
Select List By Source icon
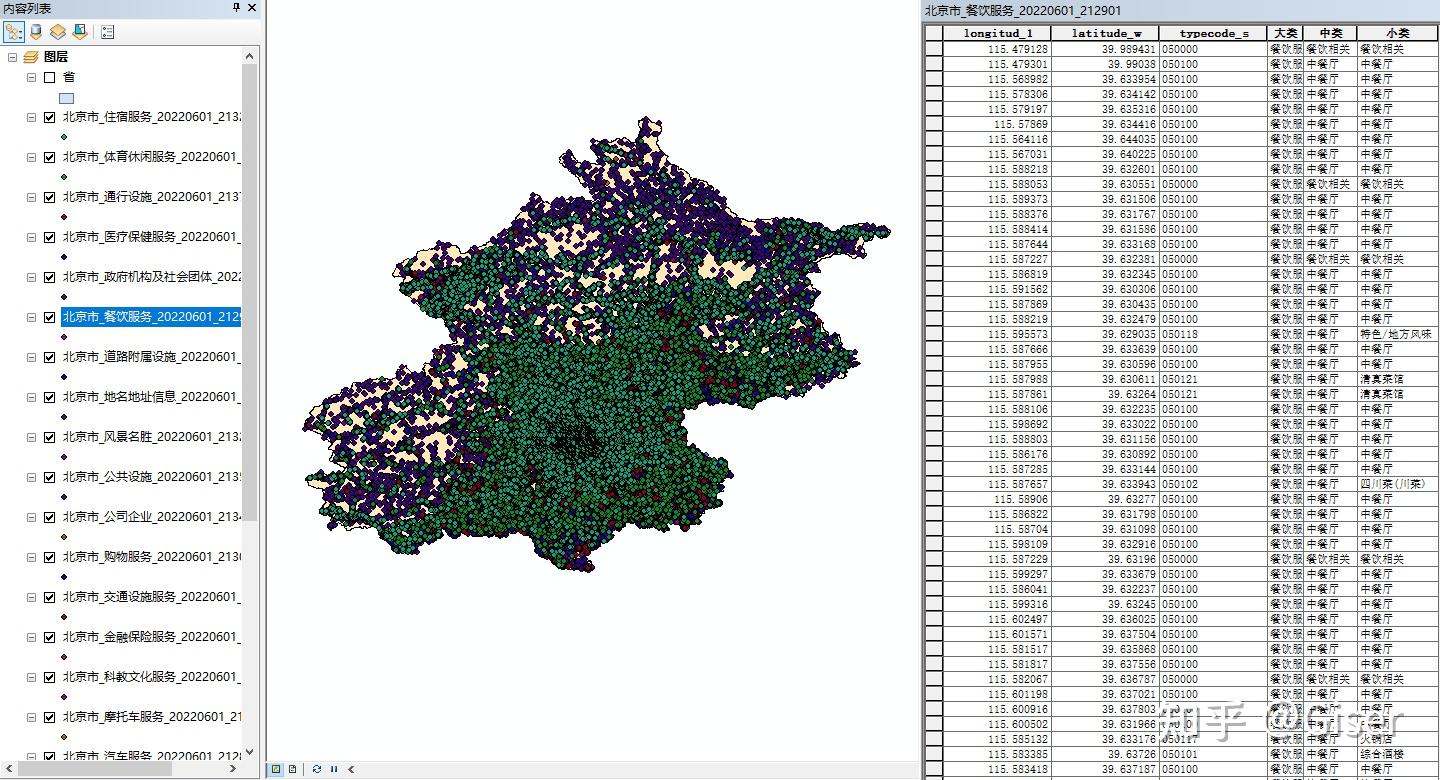36,32
